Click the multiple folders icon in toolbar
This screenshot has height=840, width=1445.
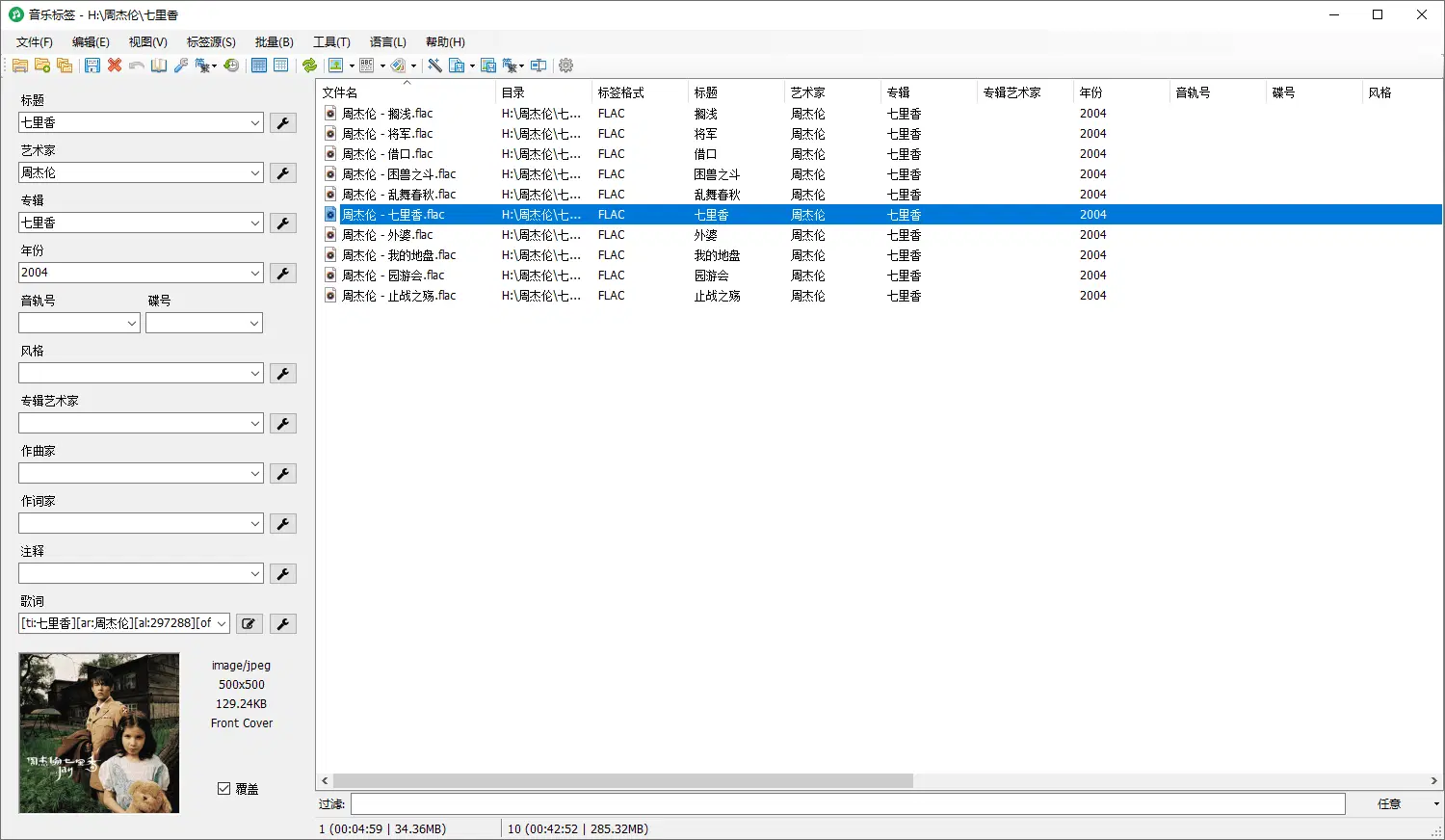point(65,66)
